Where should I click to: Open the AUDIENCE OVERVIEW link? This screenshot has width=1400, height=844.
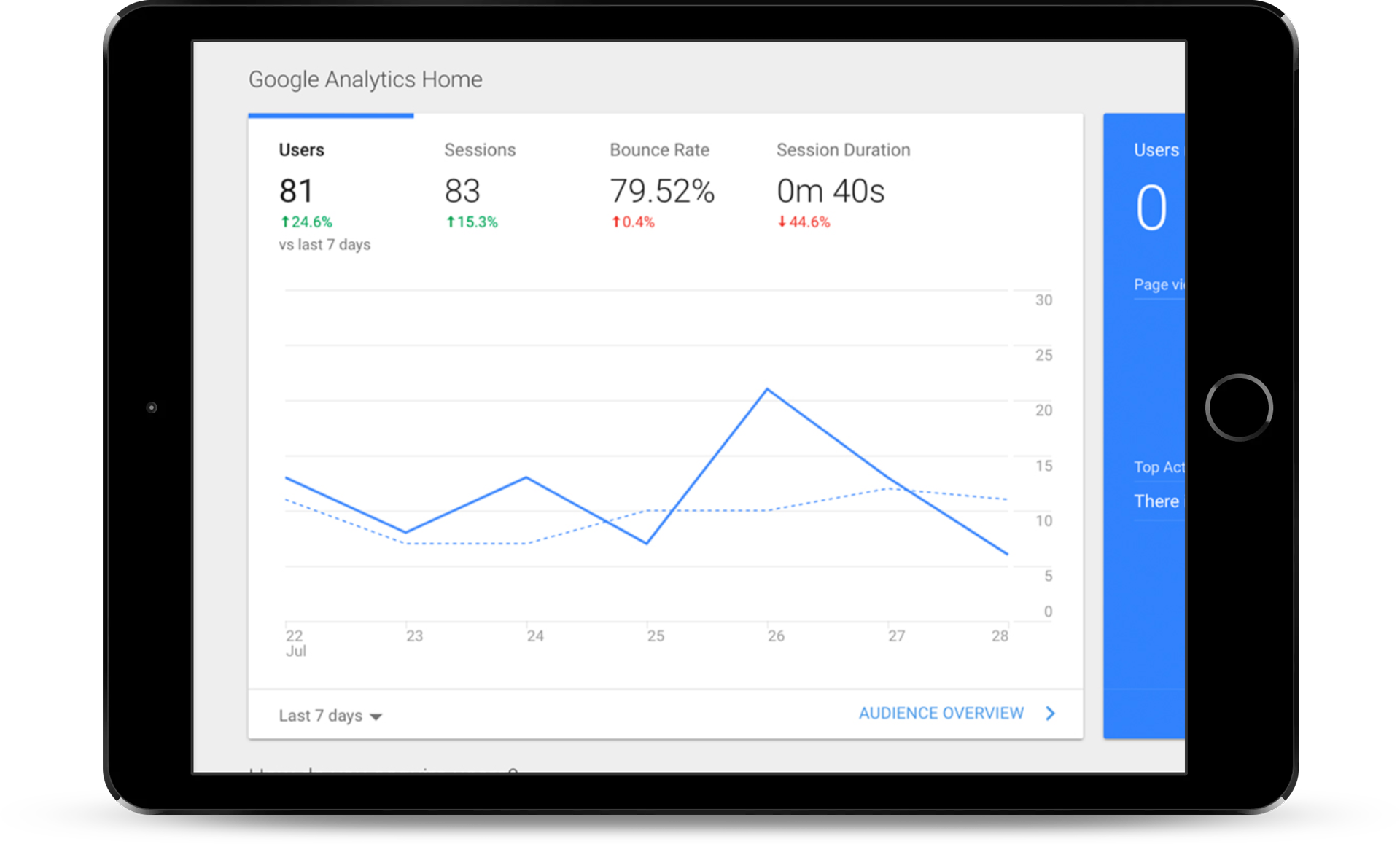(941, 713)
